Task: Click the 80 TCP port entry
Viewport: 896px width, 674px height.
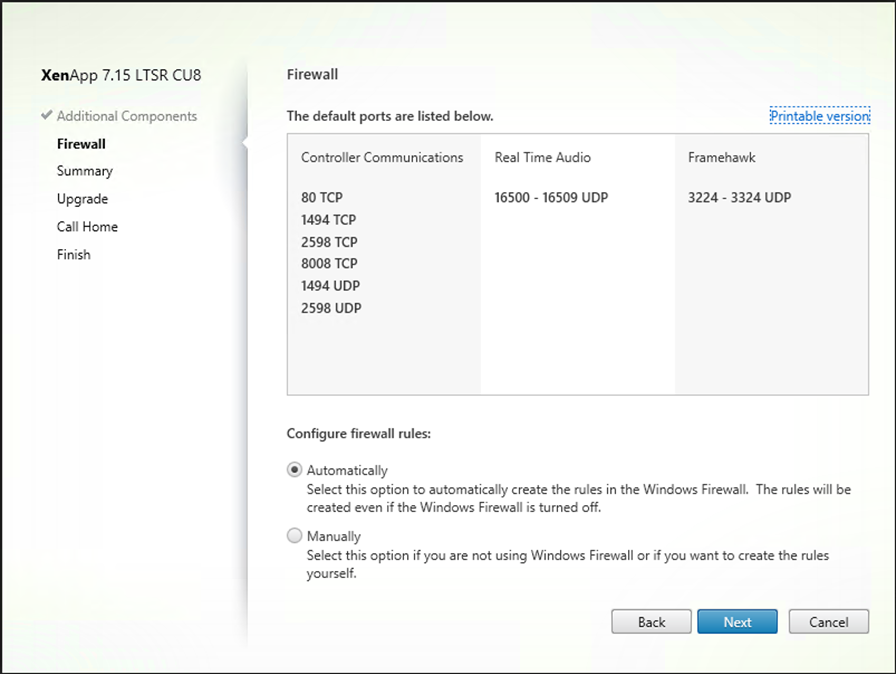Action: coord(322,198)
